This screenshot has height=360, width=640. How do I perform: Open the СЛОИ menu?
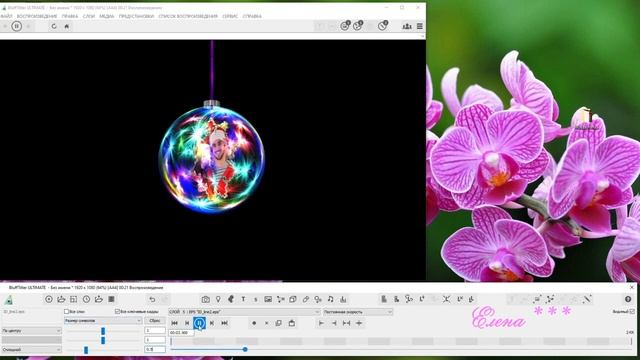pos(89,16)
